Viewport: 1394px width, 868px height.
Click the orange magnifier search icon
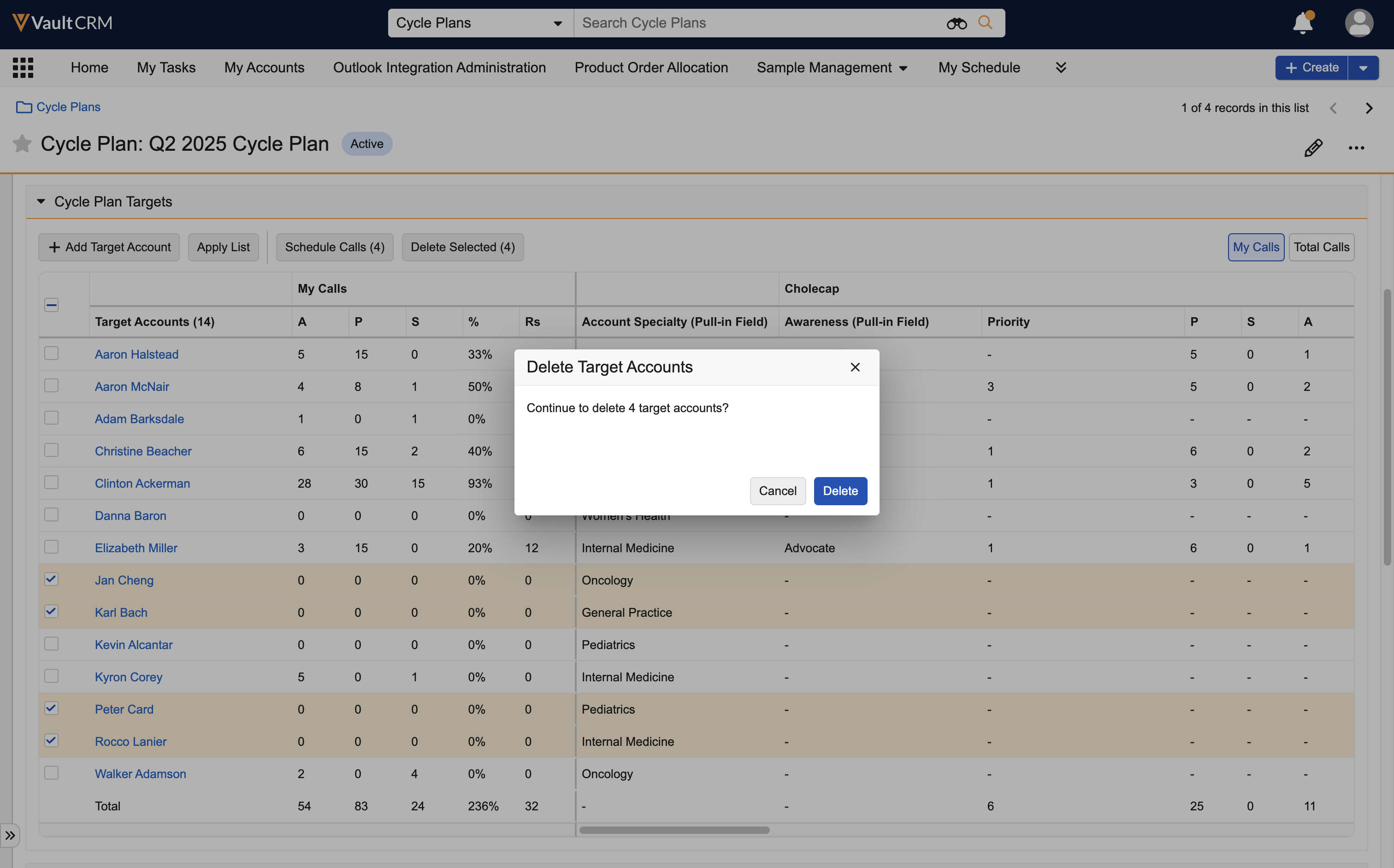(x=985, y=23)
